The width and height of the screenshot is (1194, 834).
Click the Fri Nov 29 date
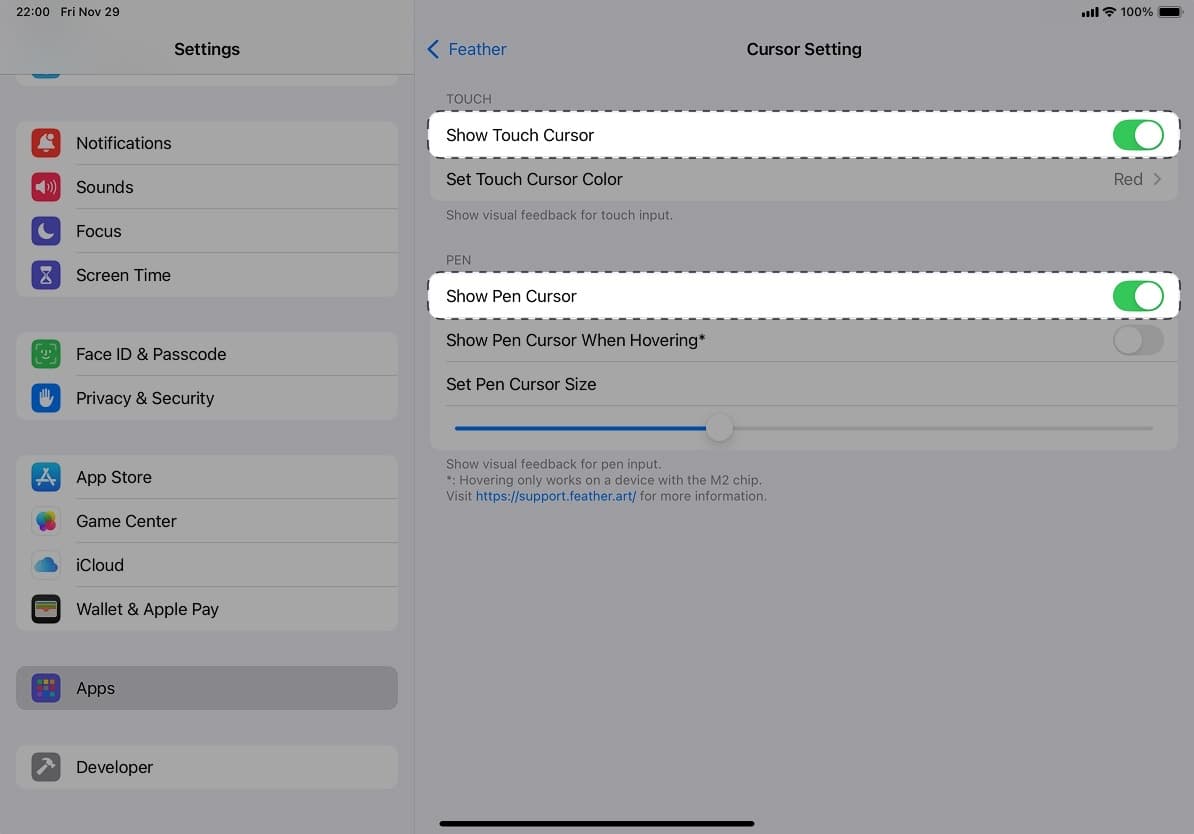90,12
